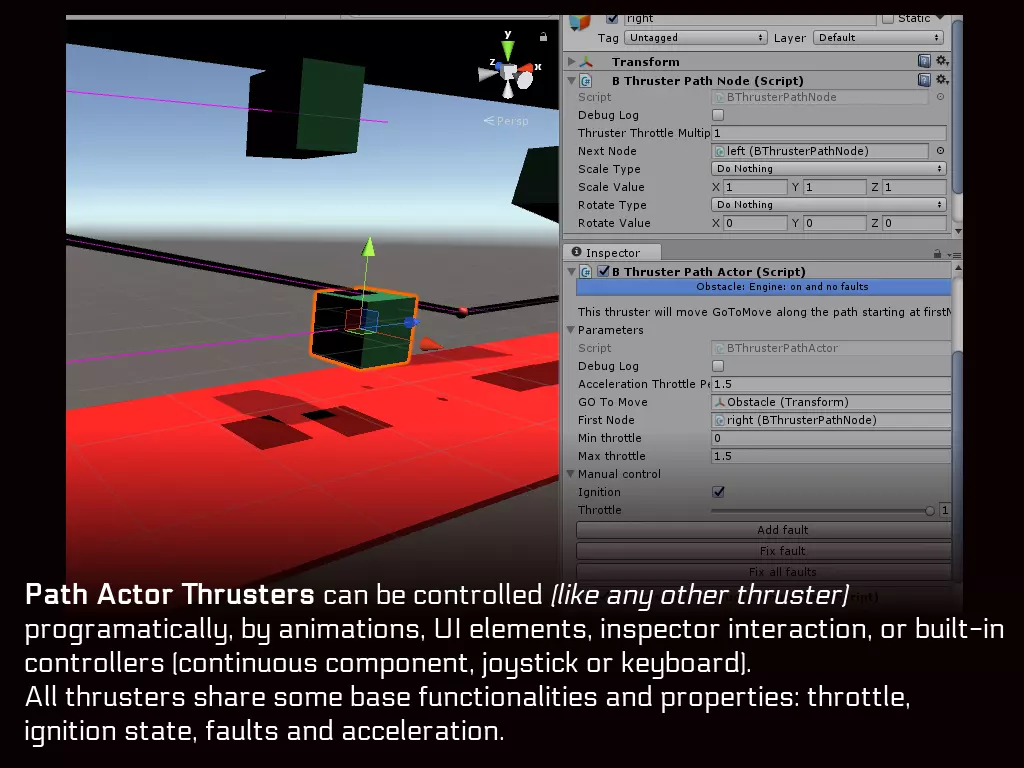Click the BThrusterPathActor script field
The height and width of the screenshot is (768, 1024).
coord(831,348)
